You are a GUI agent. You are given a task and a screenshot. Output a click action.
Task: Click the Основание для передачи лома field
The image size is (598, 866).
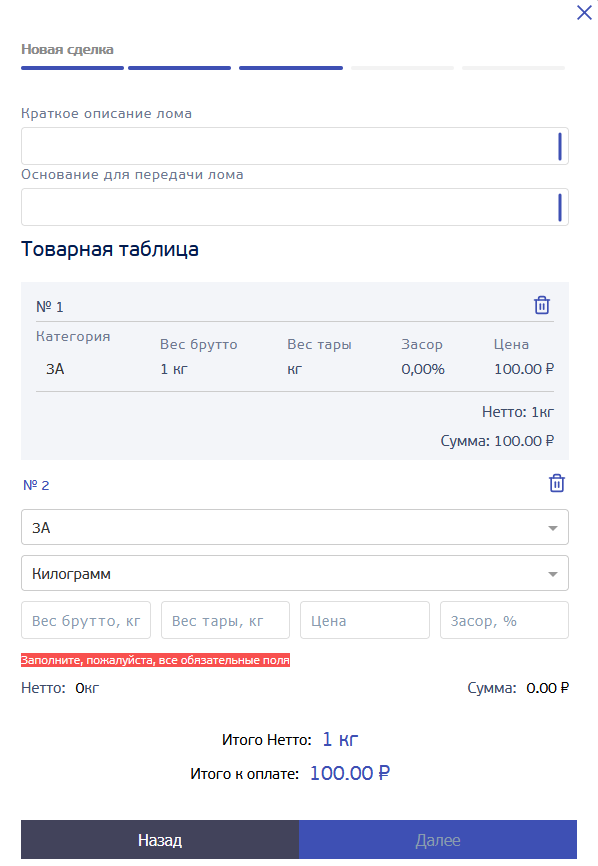click(x=295, y=207)
